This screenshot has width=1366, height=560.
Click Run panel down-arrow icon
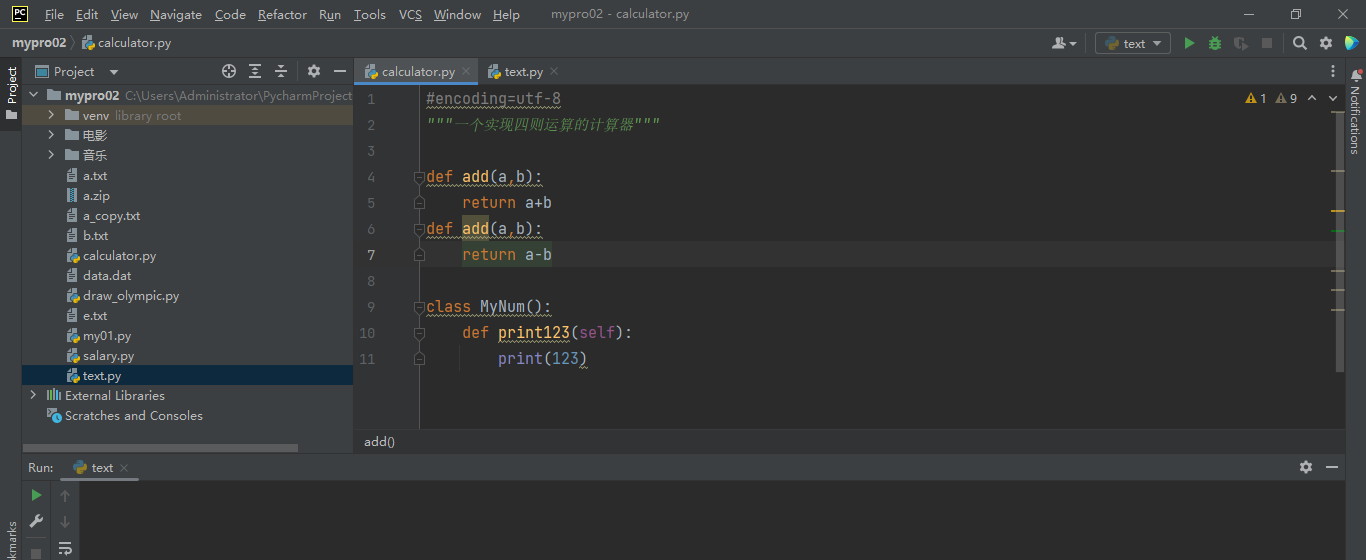(x=65, y=521)
